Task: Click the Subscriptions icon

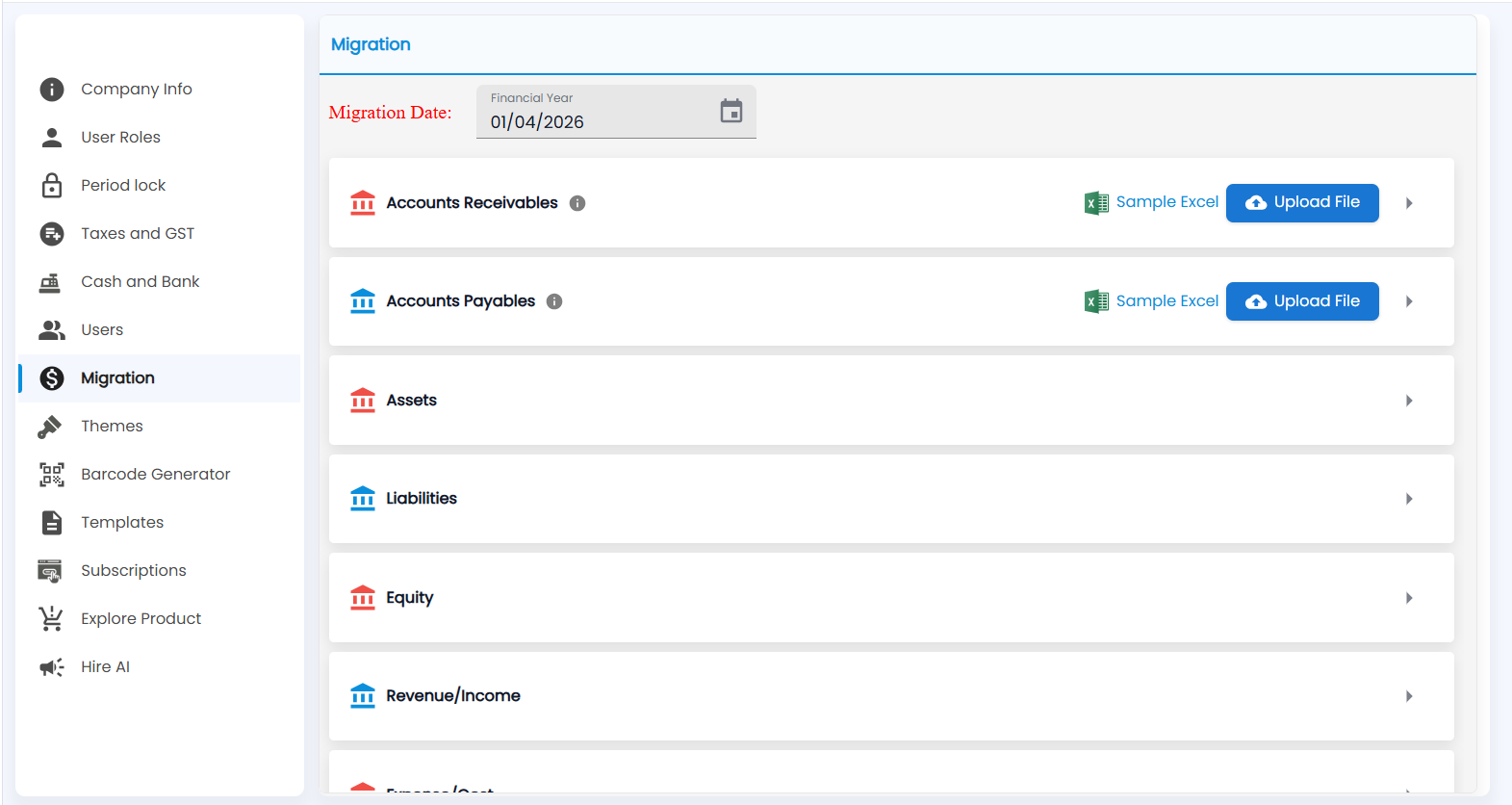Action: (x=50, y=571)
